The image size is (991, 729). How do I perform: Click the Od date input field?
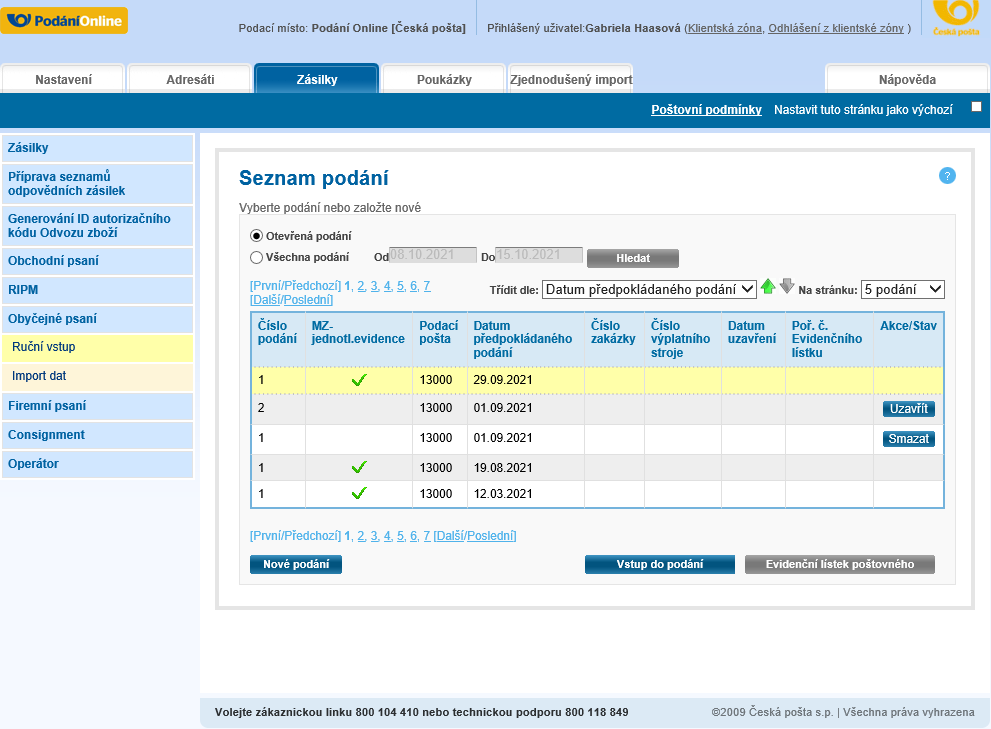pos(432,256)
